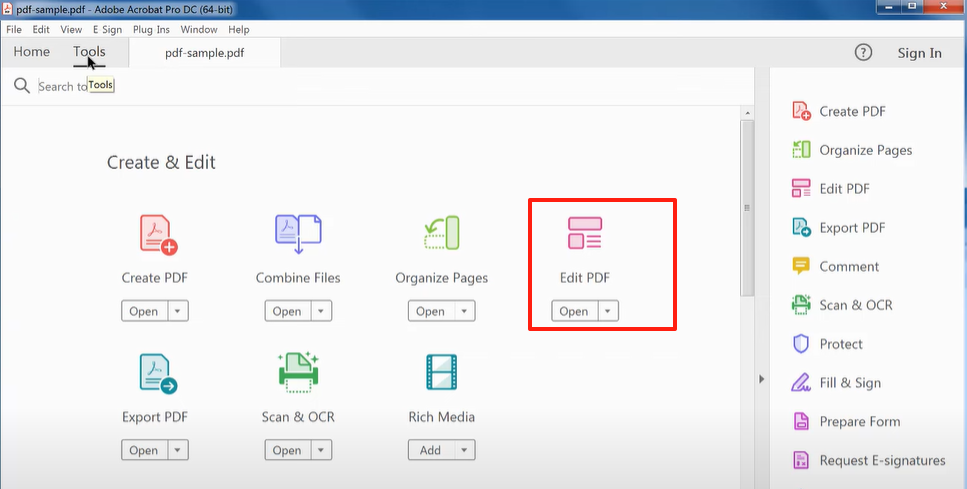Open the Window menu
Viewport: 967px width, 489px height.
click(199, 29)
